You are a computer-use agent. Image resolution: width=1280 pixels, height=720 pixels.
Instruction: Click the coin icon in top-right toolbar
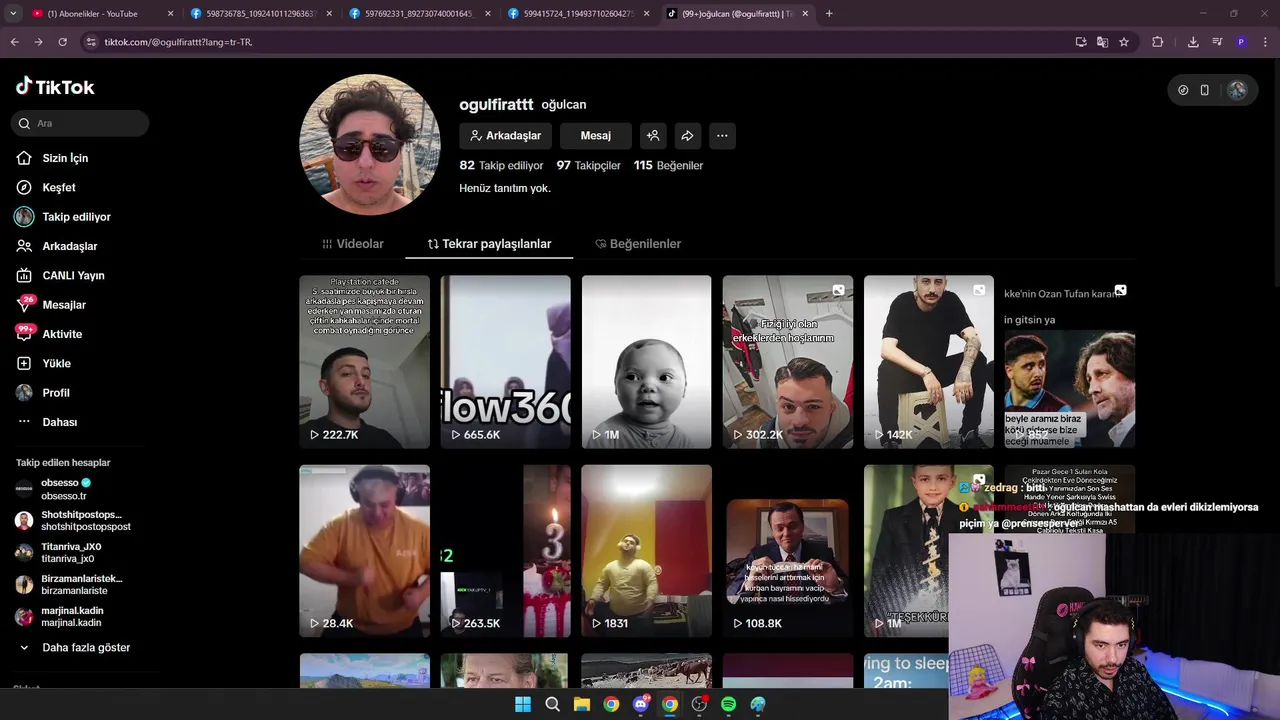coord(1183,90)
